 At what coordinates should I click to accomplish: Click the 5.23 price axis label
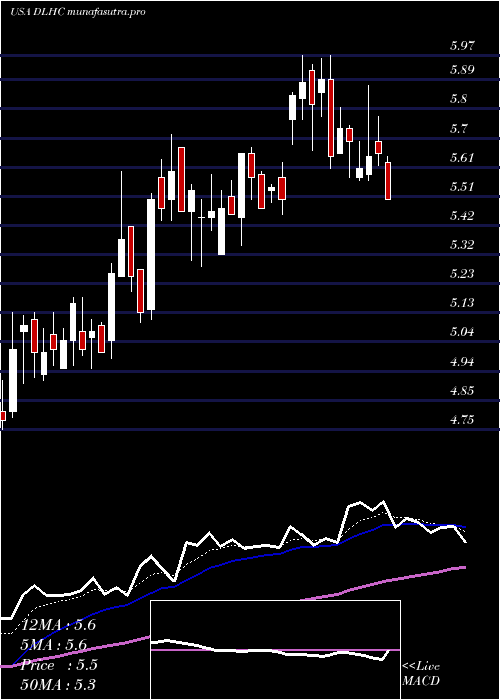click(463, 274)
